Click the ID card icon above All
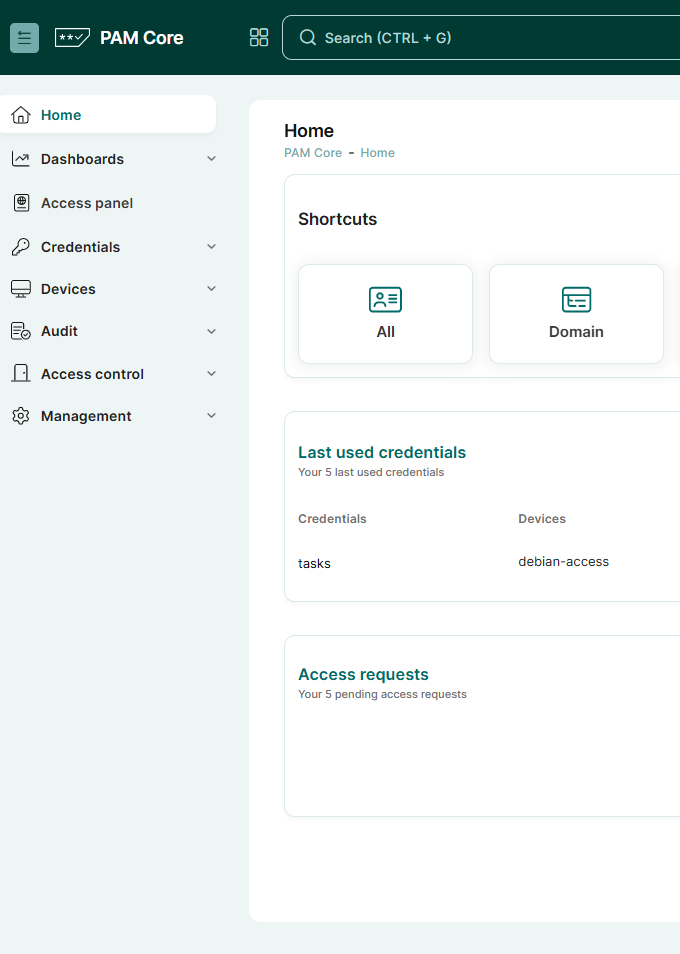This screenshot has width=680, height=954. point(386,299)
